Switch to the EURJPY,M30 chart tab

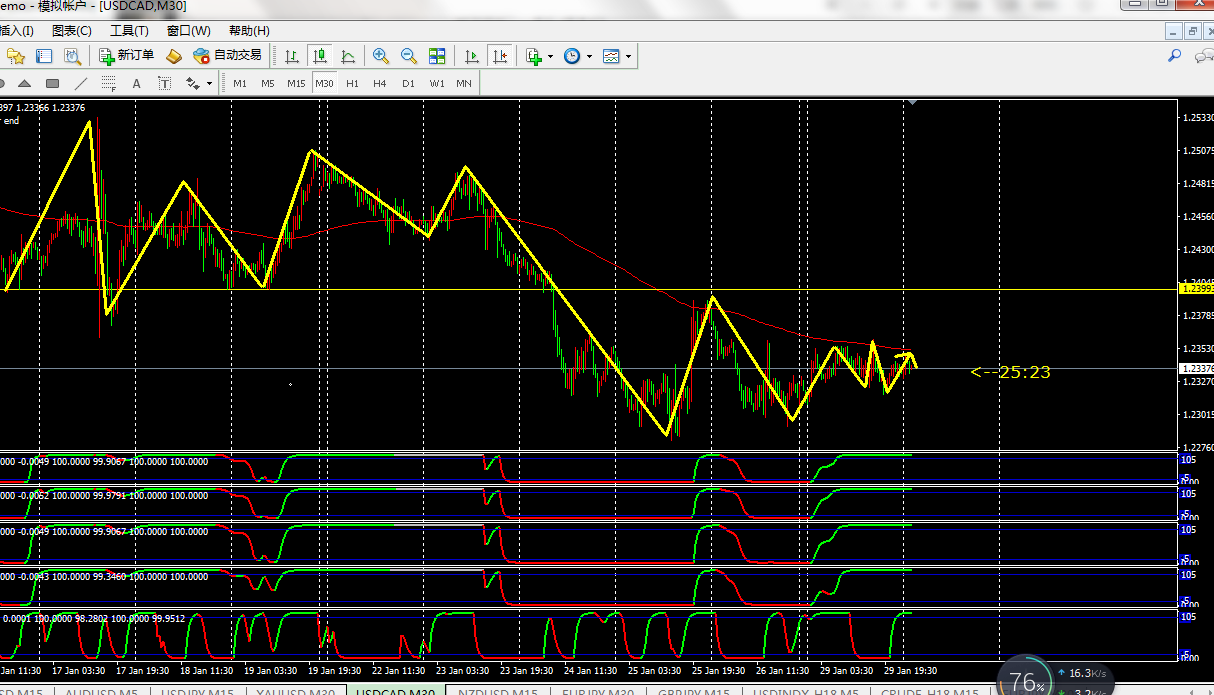pyautogui.click(x=598, y=692)
